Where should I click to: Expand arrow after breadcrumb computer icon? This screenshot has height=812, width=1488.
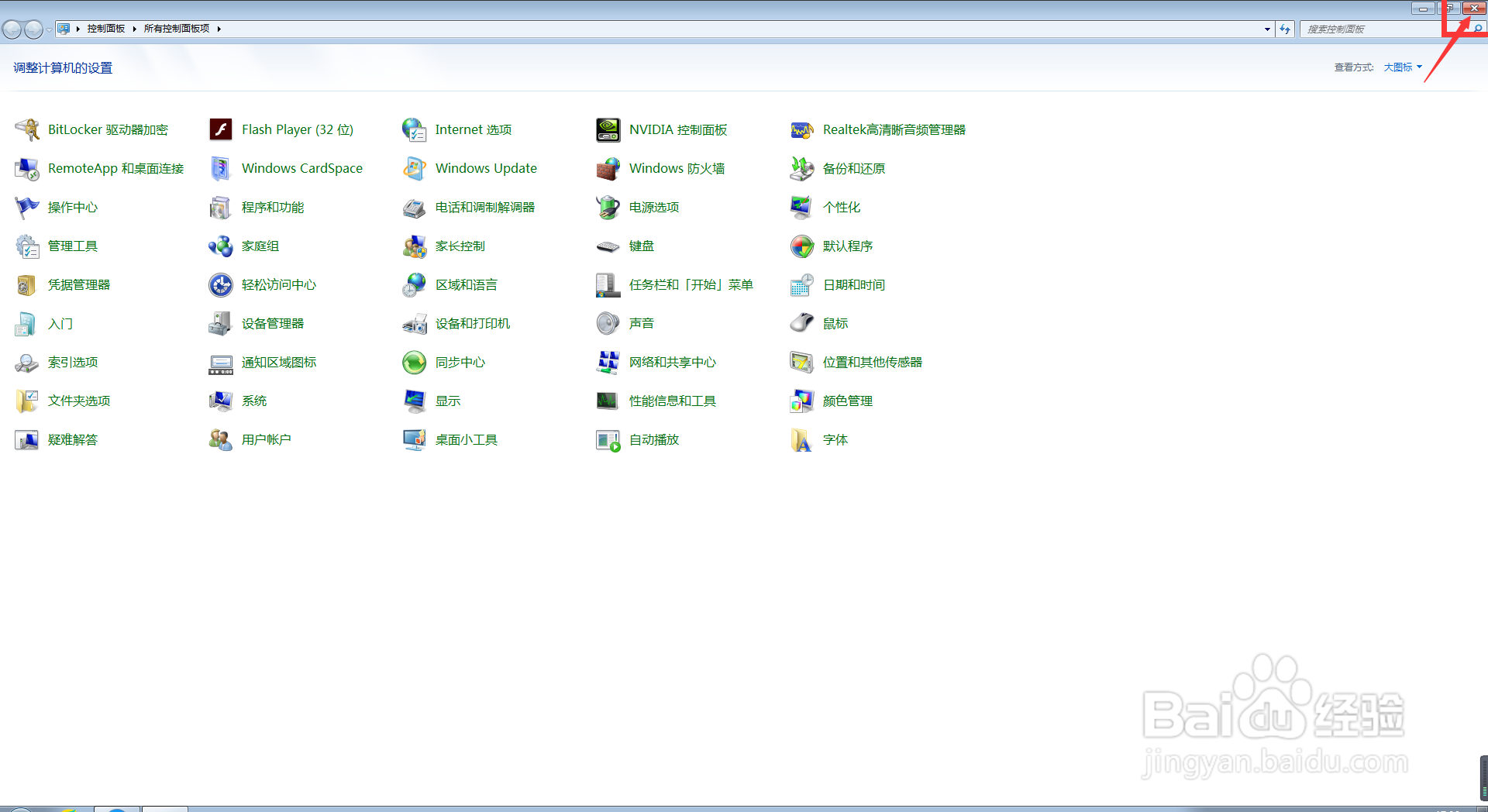point(78,29)
